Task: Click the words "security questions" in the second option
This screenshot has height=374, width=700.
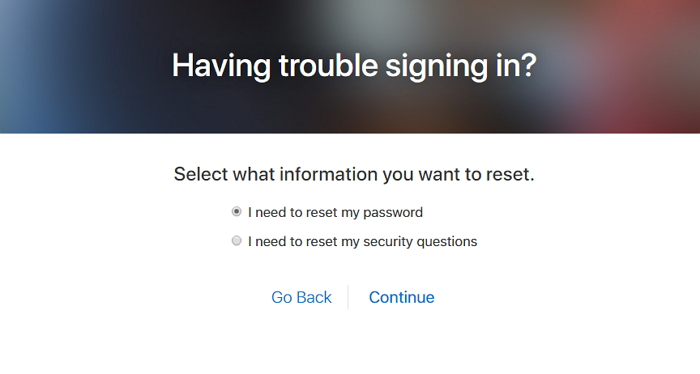Action: [x=420, y=241]
